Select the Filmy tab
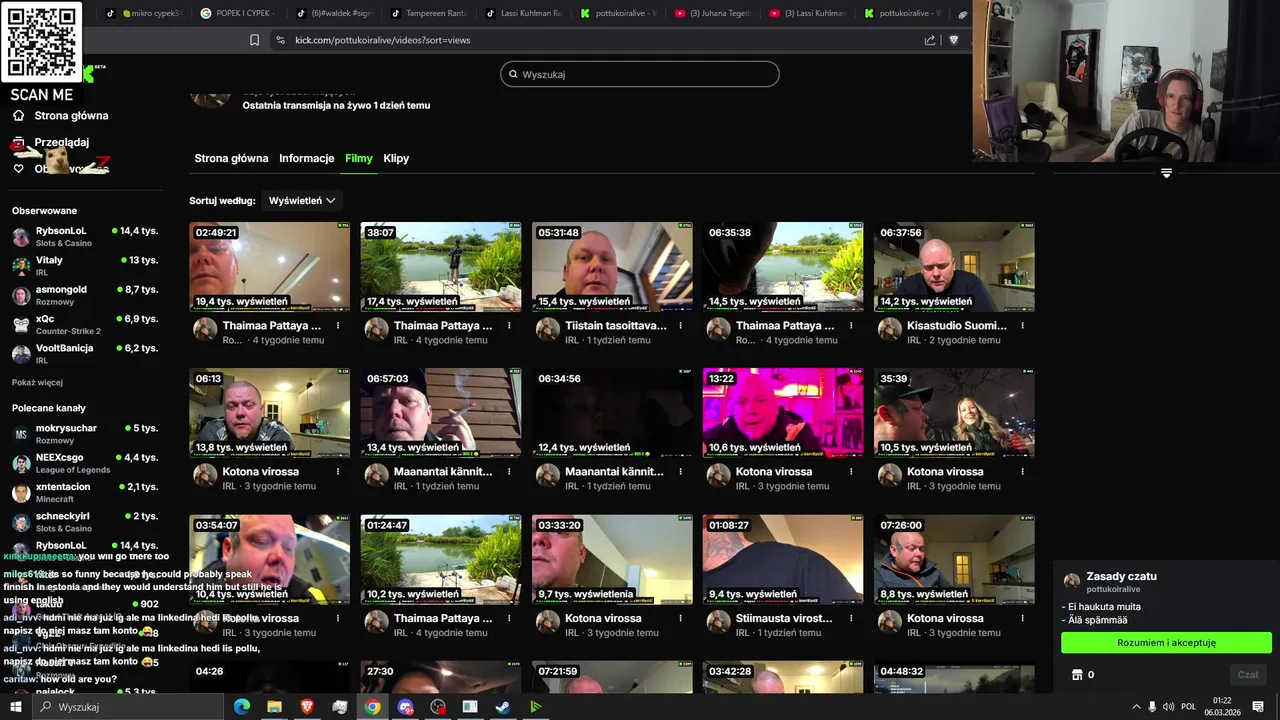 (359, 158)
